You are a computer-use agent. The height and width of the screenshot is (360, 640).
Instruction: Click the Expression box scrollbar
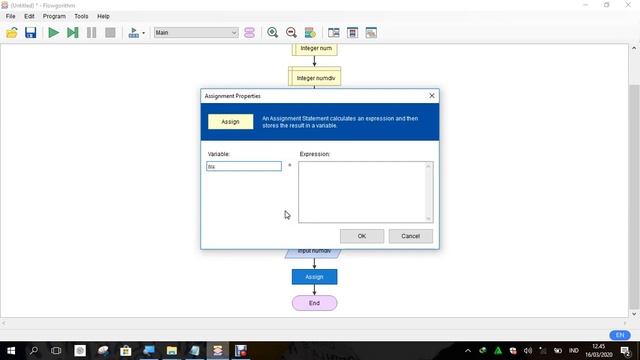(429, 192)
